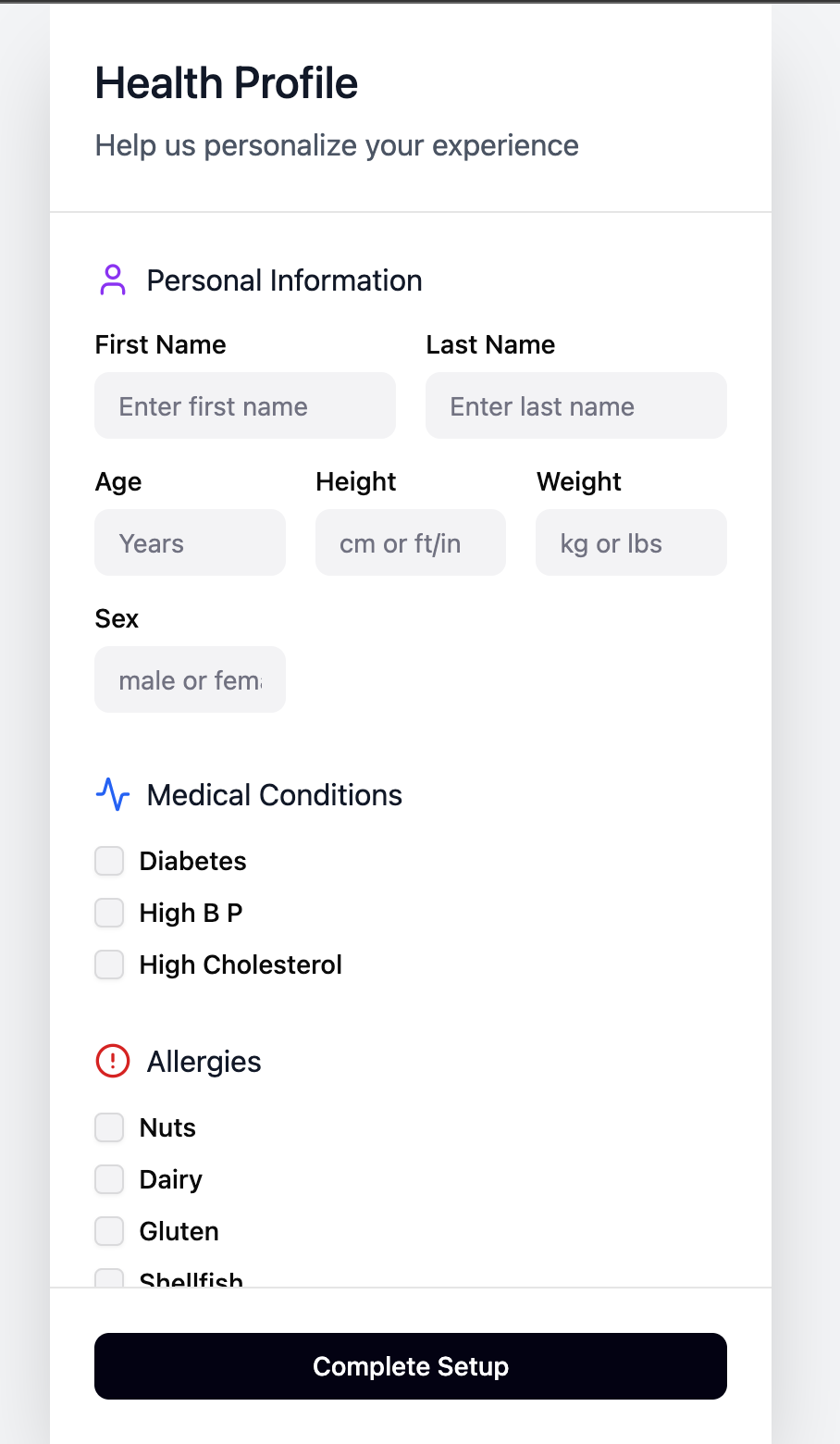Mark the Gluten allergy checkbox
840x1444 pixels.
pos(109,1231)
